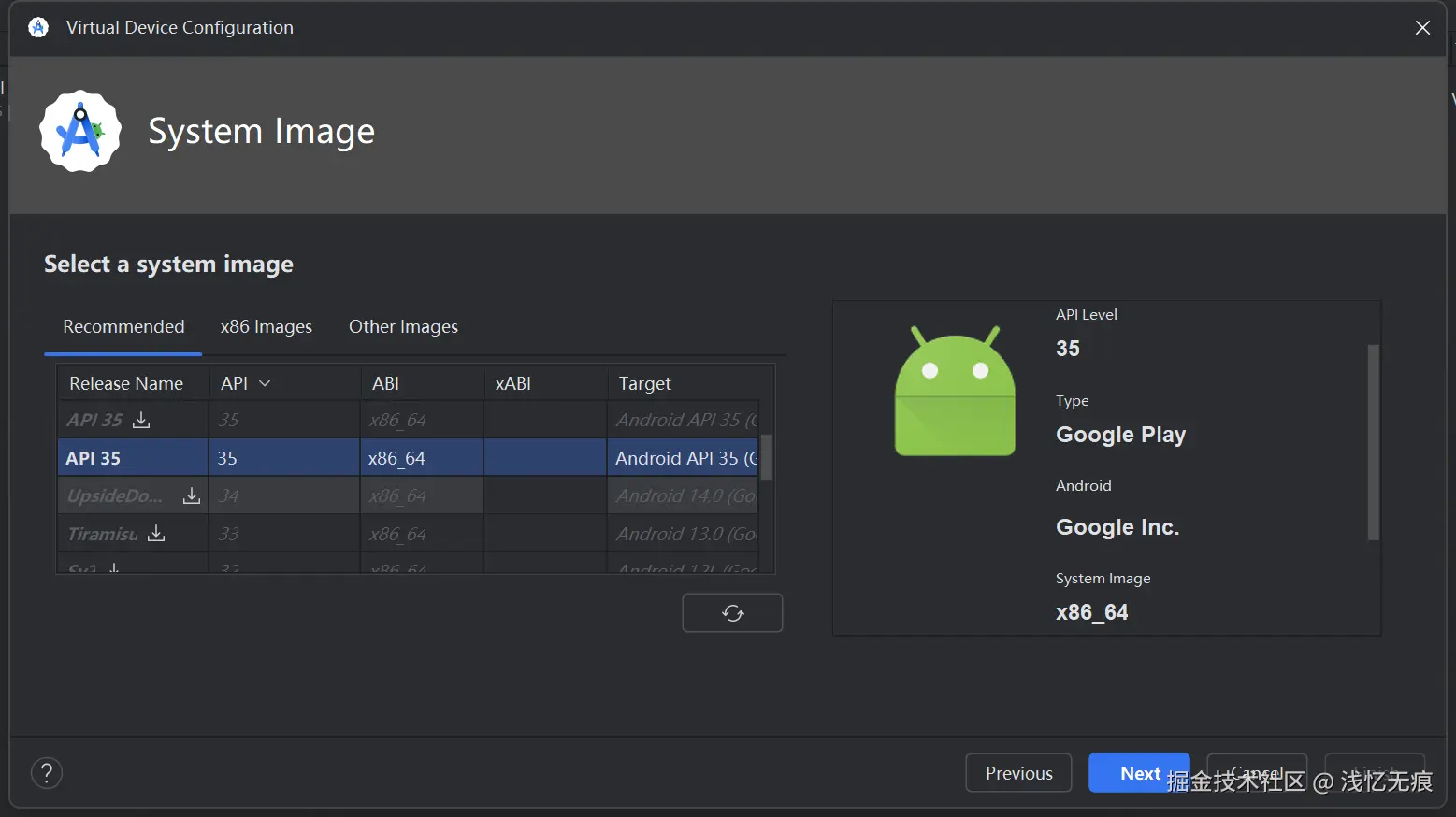Click the ABI column header
This screenshot has width=1456, height=817.
tap(386, 383)
